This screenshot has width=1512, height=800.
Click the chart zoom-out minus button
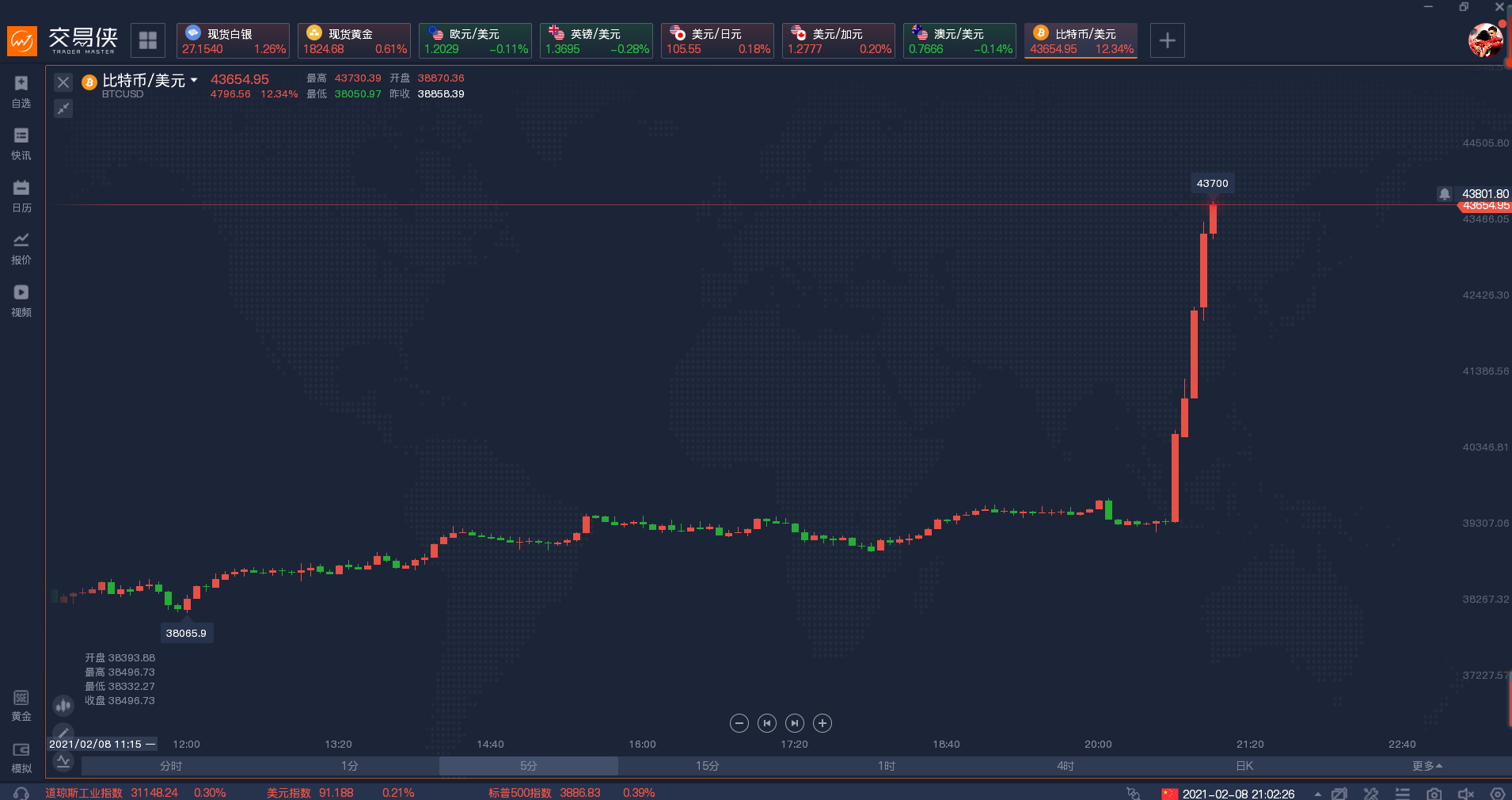(x=739, y=723)
